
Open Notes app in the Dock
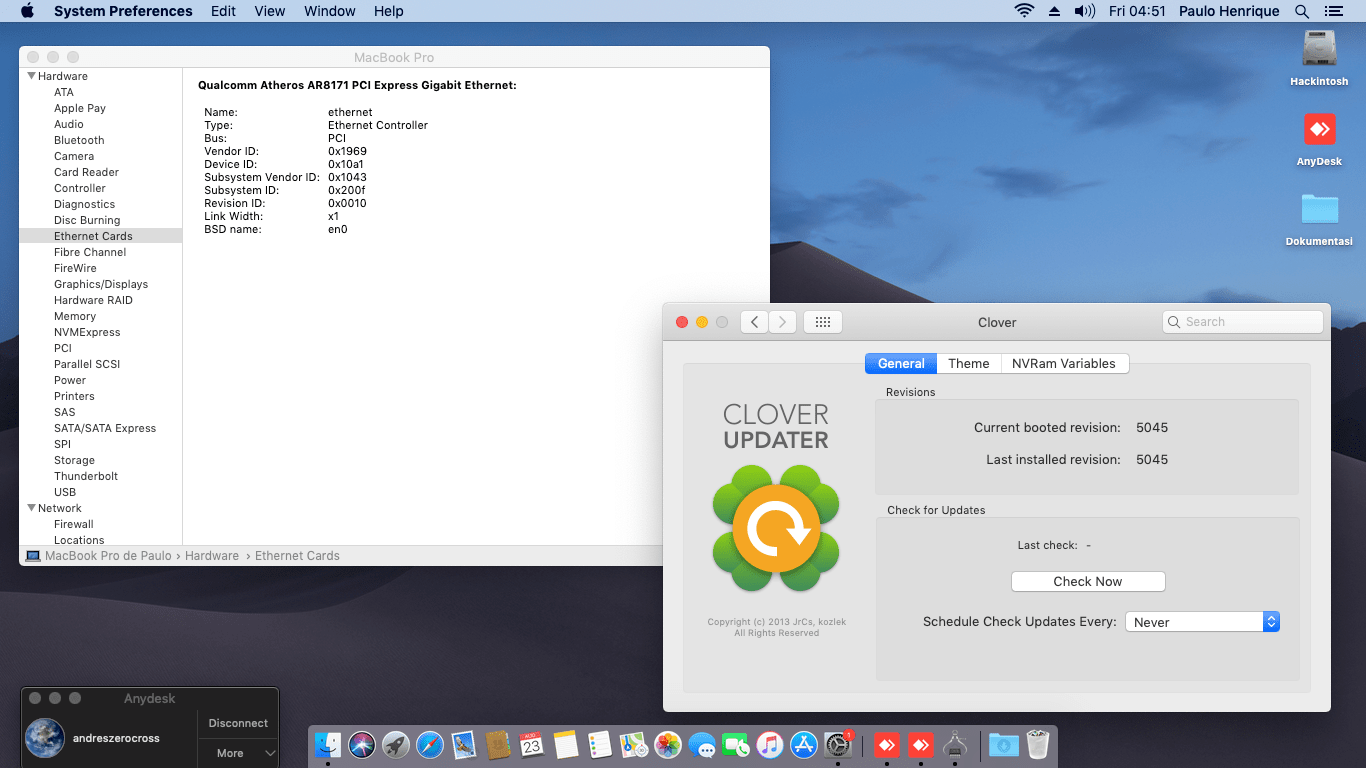click(566, 744)
